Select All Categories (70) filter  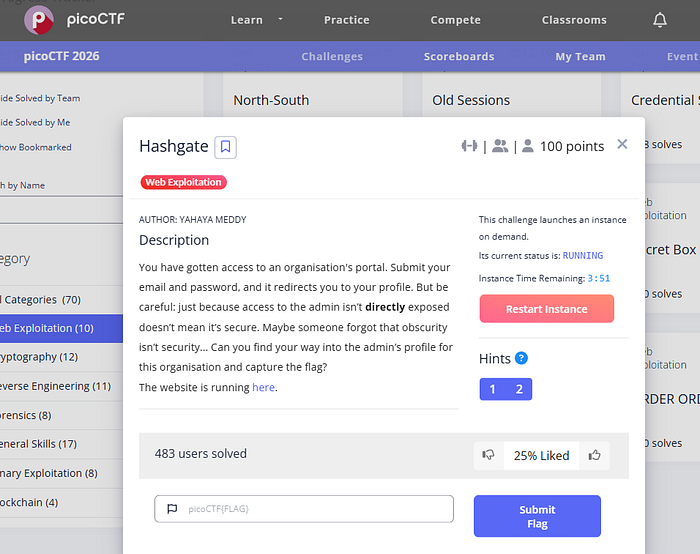click(x=61, y=300)
